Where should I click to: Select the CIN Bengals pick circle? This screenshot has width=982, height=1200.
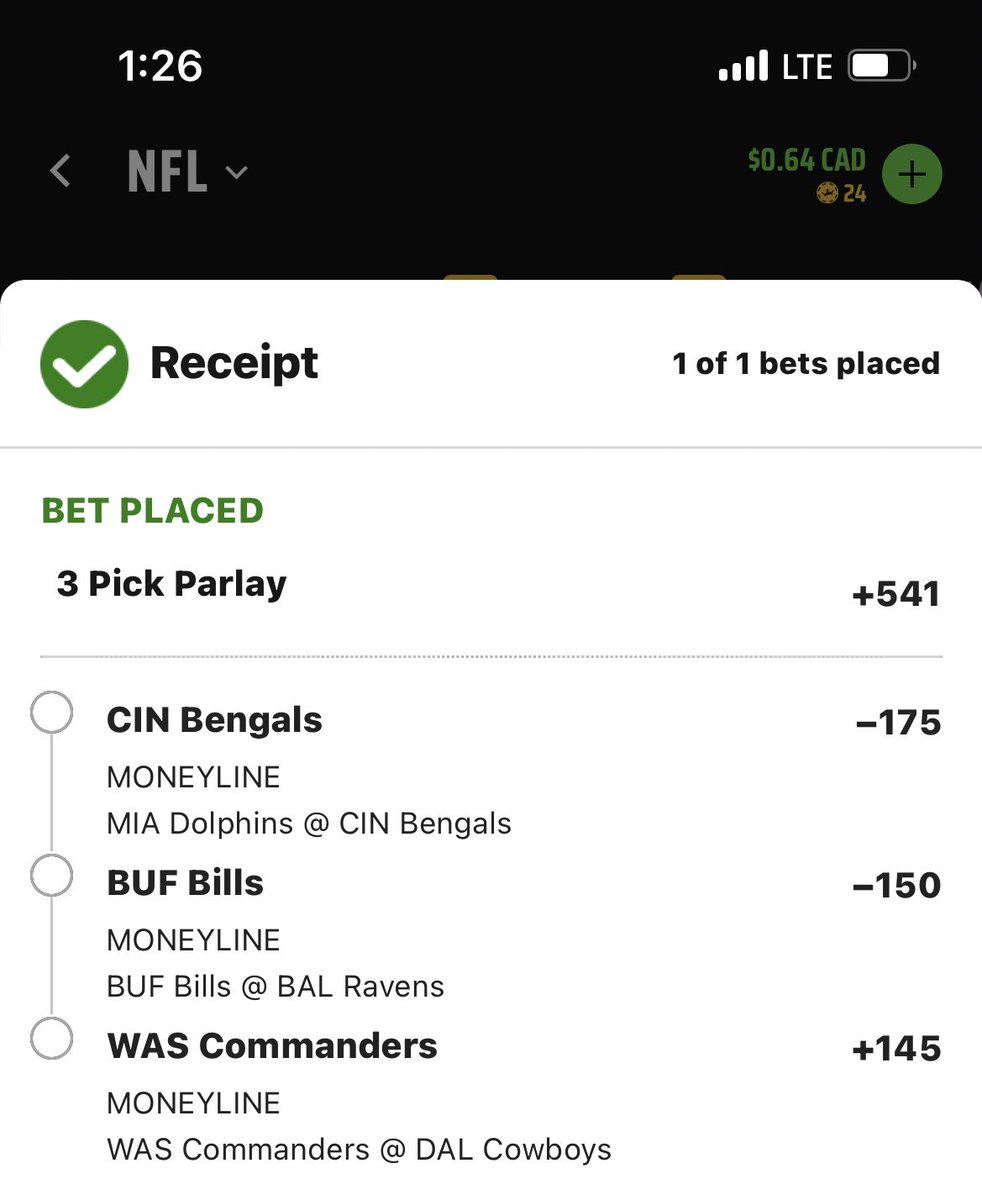click(x=52, y=714)
